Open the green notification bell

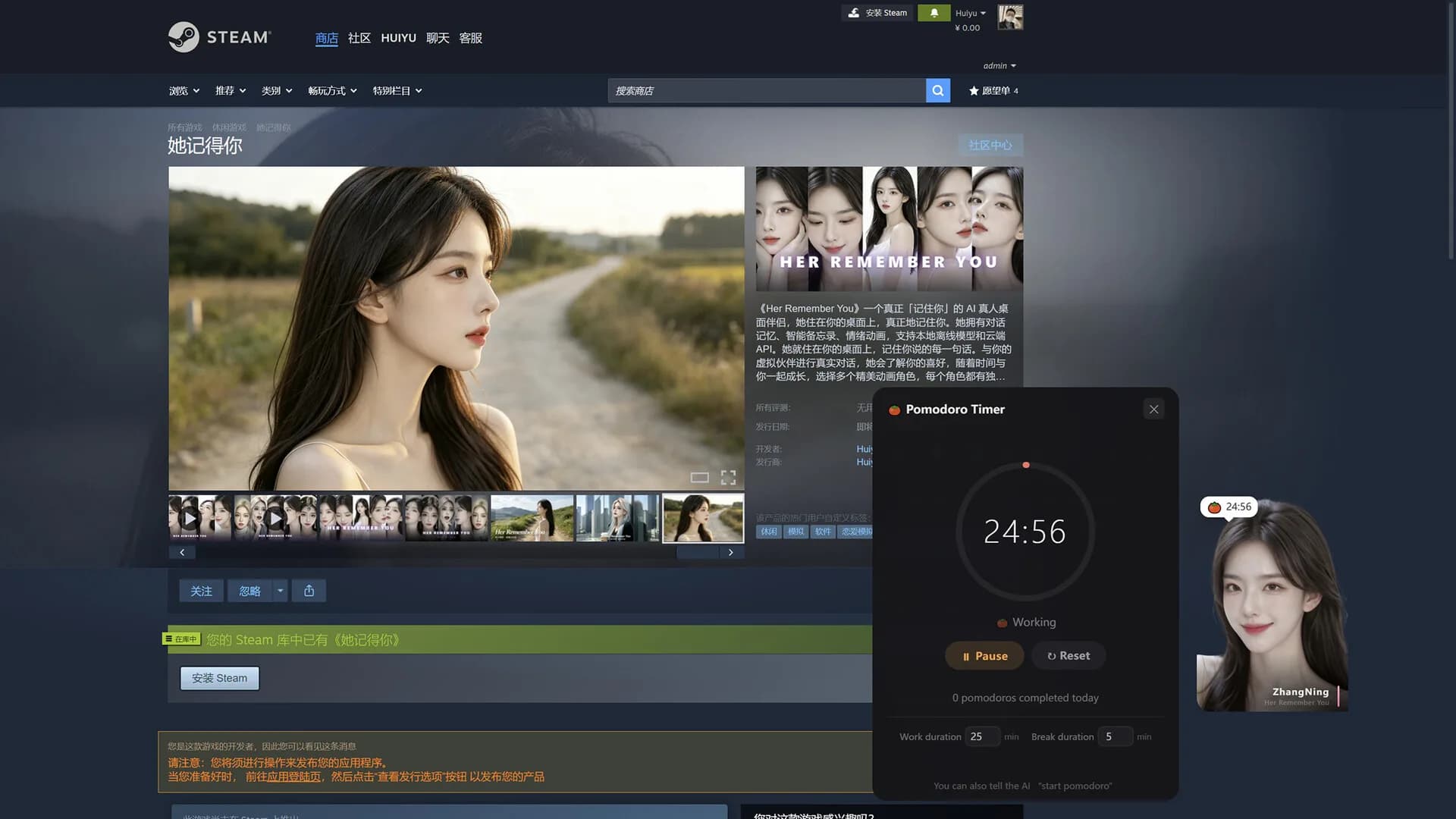coord(934,13)
